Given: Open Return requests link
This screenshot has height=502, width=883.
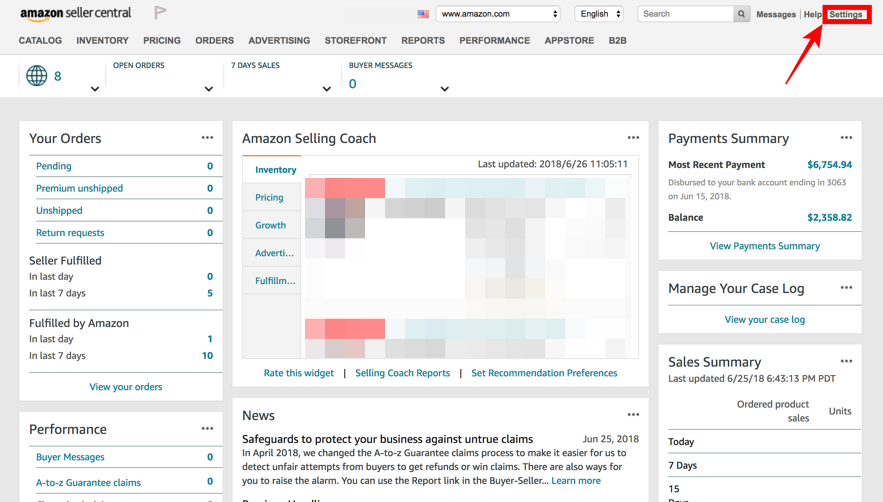Looking at the screenshot, I should (70, 233).
